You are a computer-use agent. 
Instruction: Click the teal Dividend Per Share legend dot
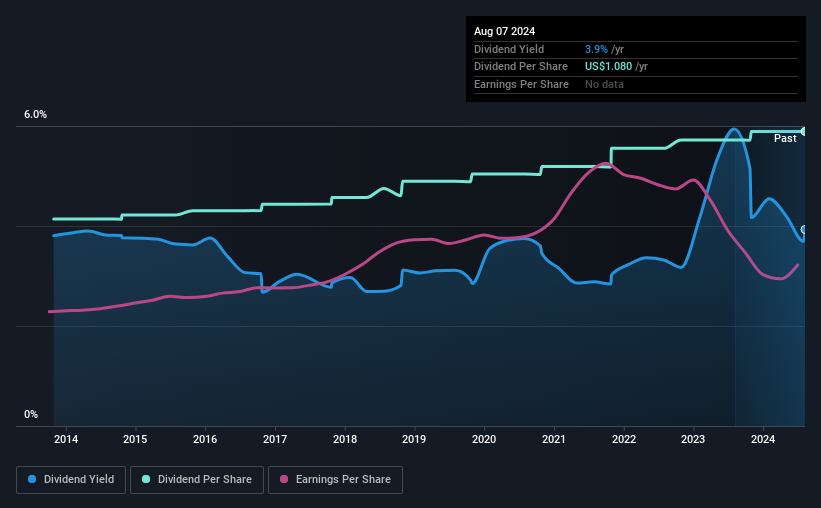click(146, 479)
